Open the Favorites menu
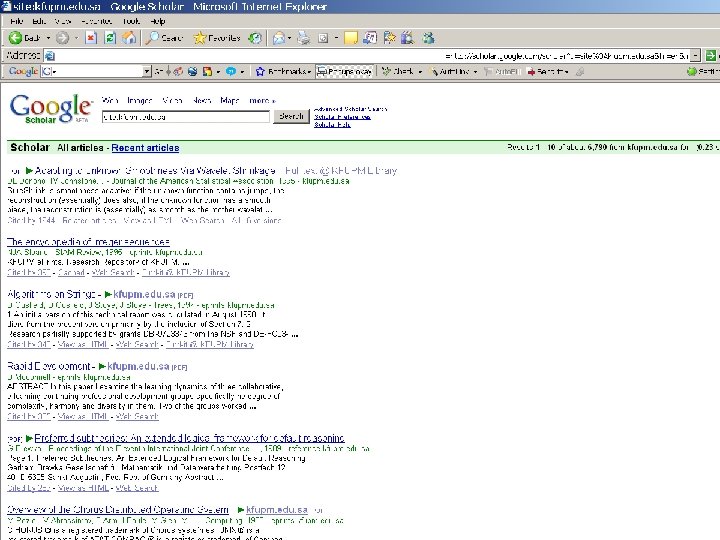Image resolution: width=720 pixels, height=540 pixels. (96, 21)
